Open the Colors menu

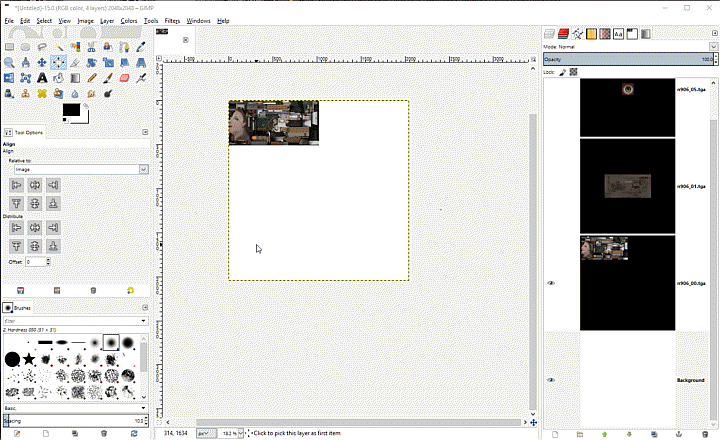pos(129,21)
